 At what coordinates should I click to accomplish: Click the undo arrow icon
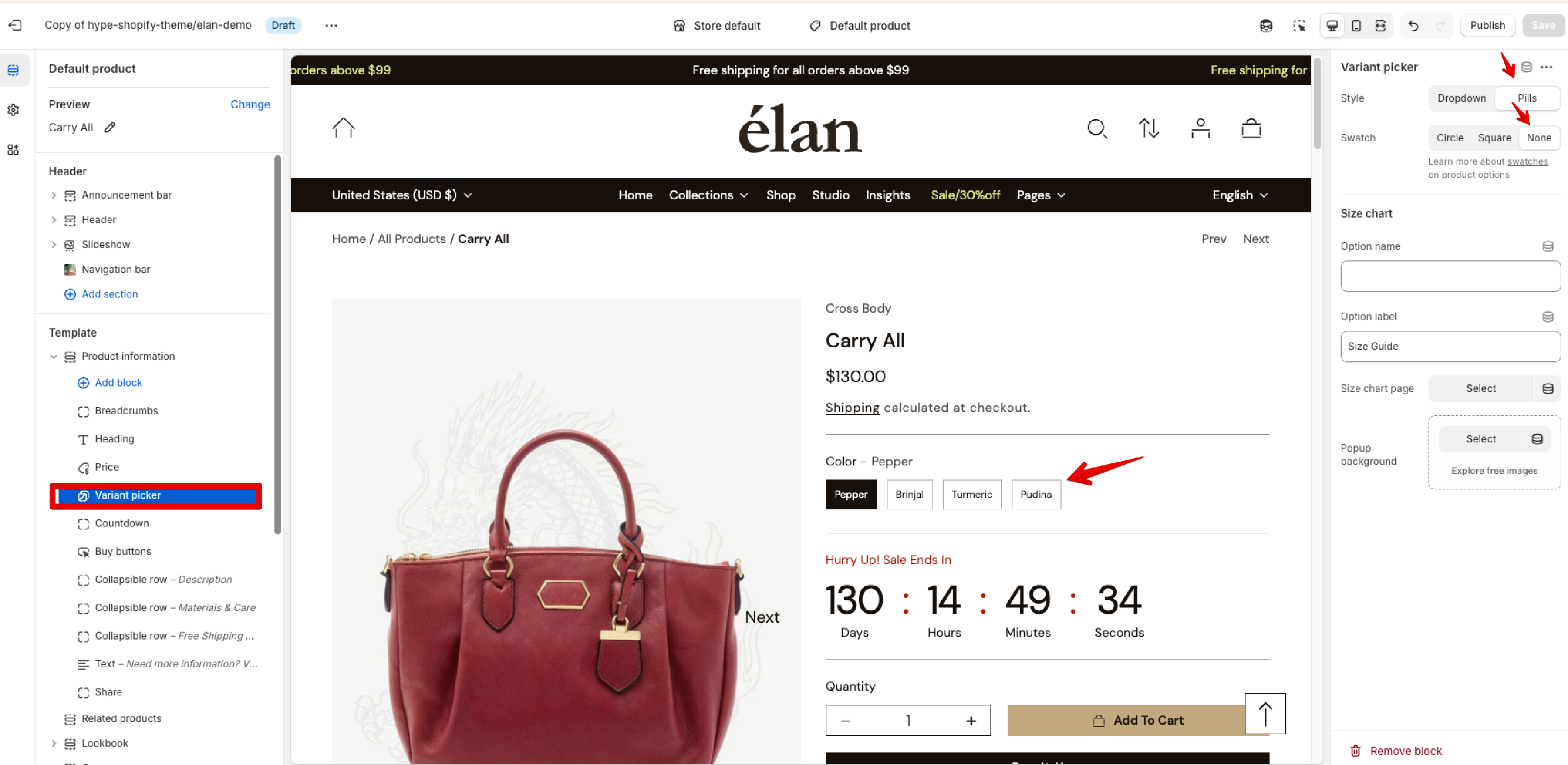1413,26
